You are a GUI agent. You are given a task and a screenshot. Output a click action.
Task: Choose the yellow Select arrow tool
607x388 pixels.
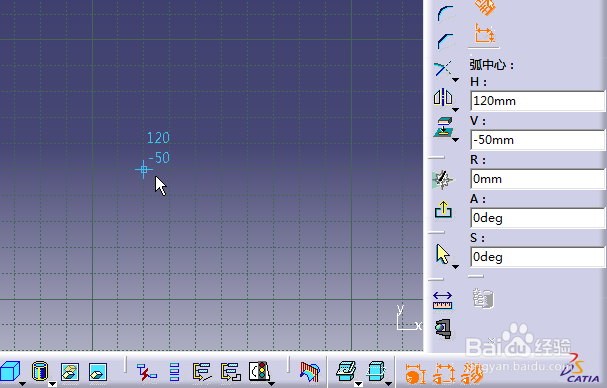pyautogui.click(x=442, y=254)
